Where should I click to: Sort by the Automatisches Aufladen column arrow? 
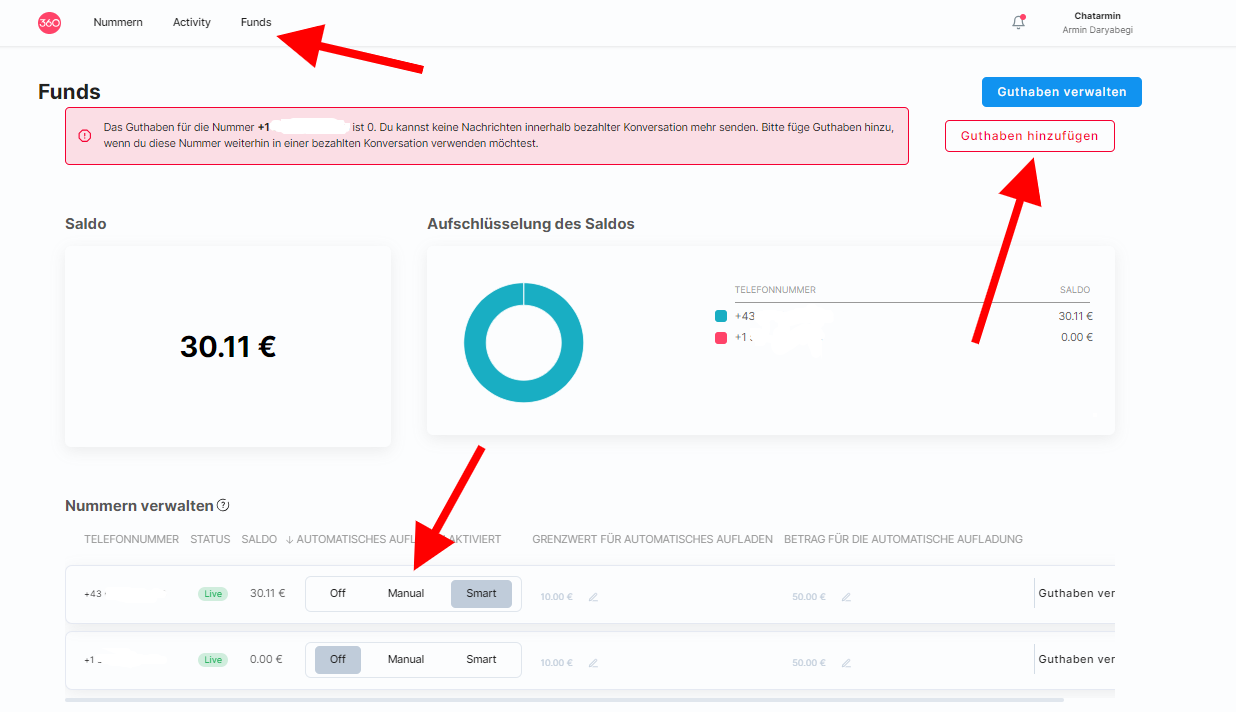click(x=290, y=540)
